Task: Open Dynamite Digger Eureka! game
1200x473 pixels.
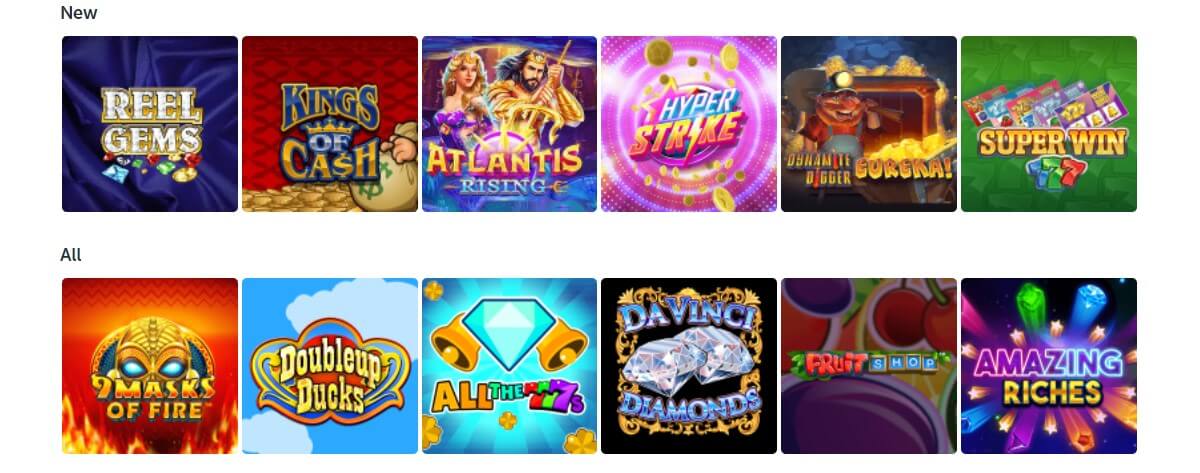Action: [869, 124]
